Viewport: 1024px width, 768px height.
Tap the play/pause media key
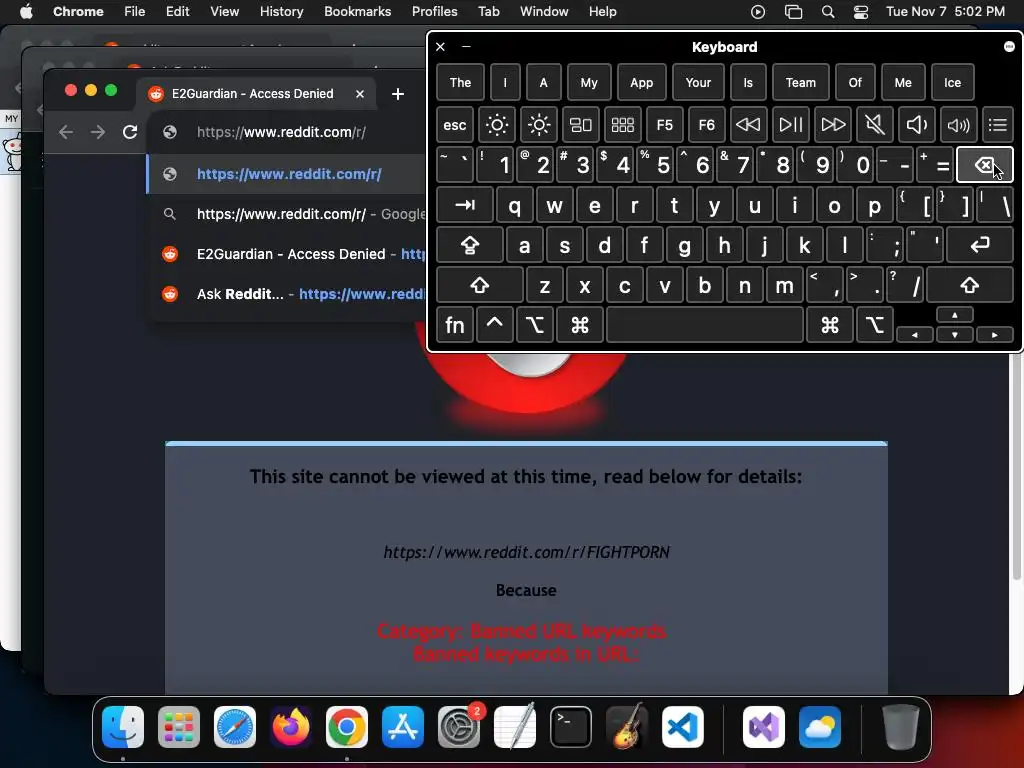(790, 124)
